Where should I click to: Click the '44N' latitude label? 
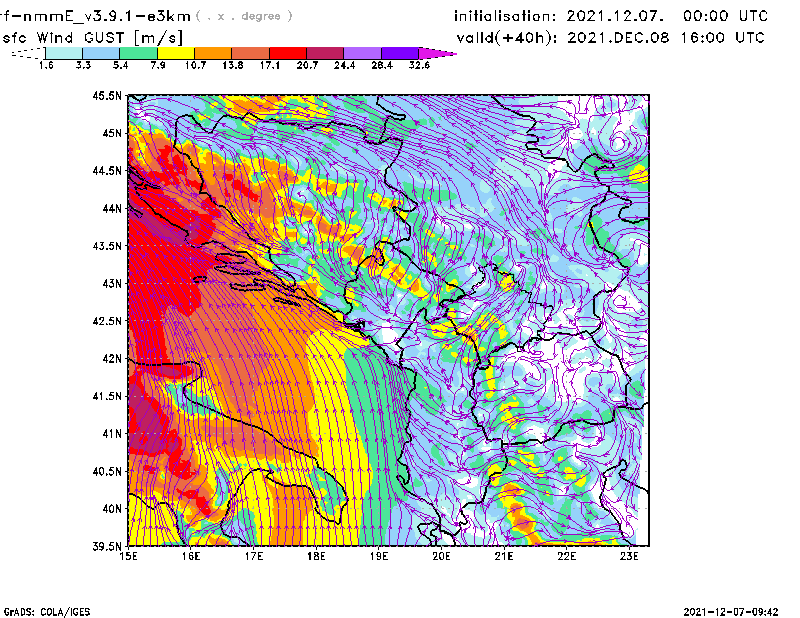click(x=113, y=208)
